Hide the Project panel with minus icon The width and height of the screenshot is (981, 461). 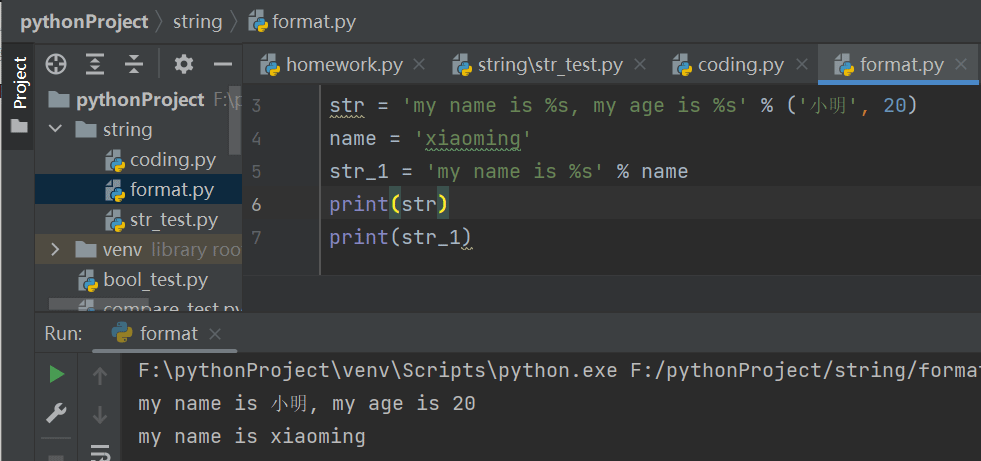click(222, 65)
